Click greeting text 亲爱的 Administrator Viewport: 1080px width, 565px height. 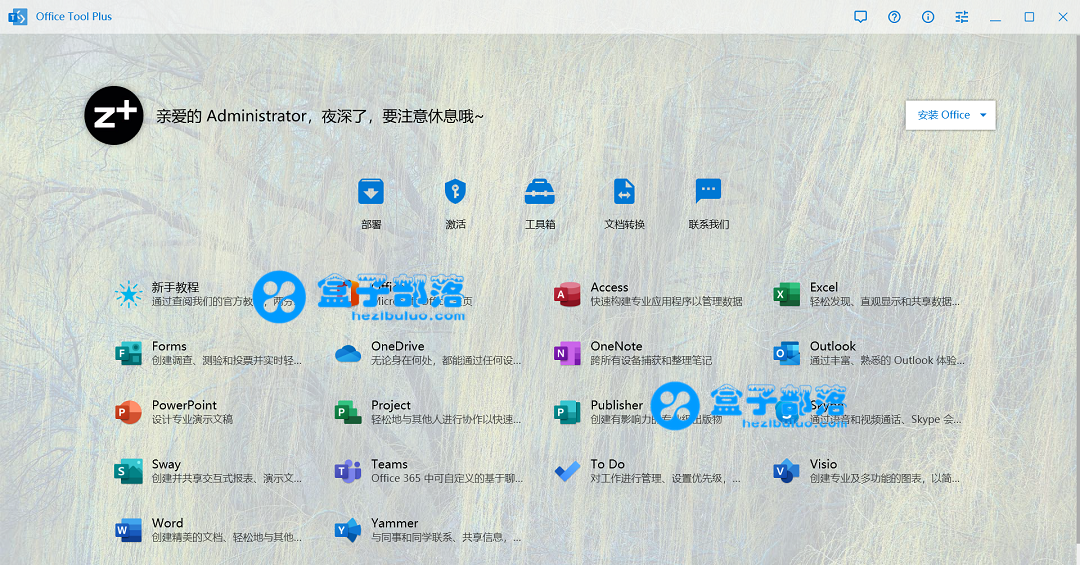pos(231,116)
